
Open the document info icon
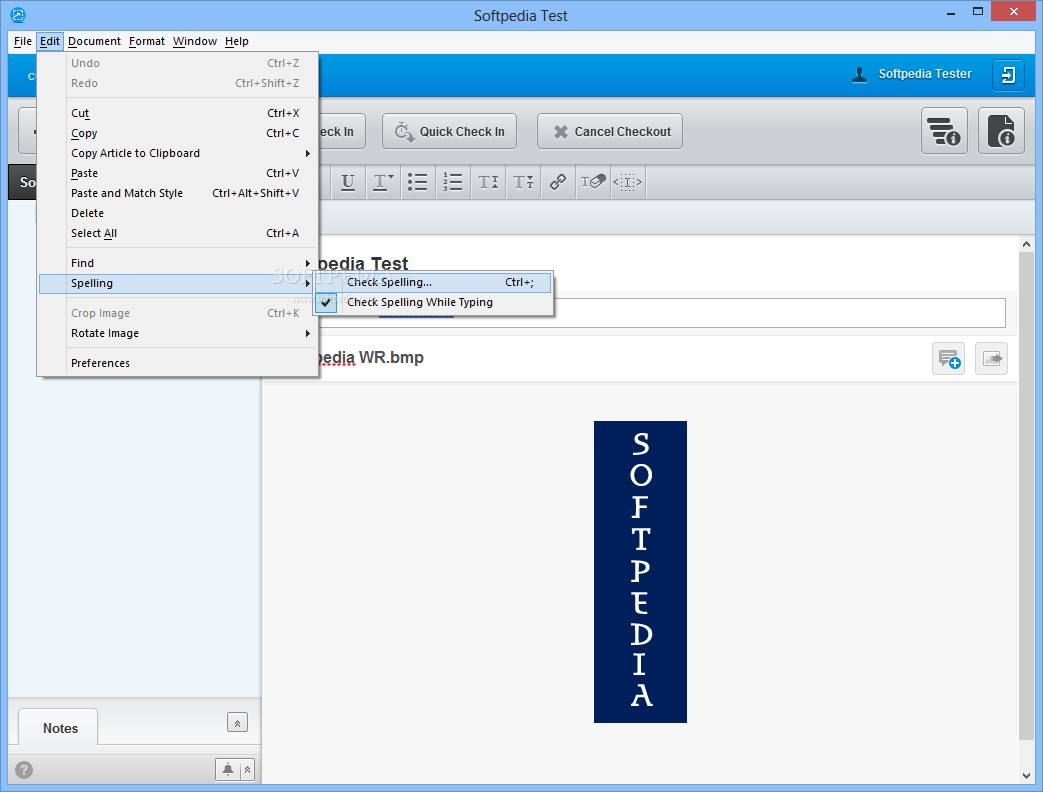point(1001,131)
